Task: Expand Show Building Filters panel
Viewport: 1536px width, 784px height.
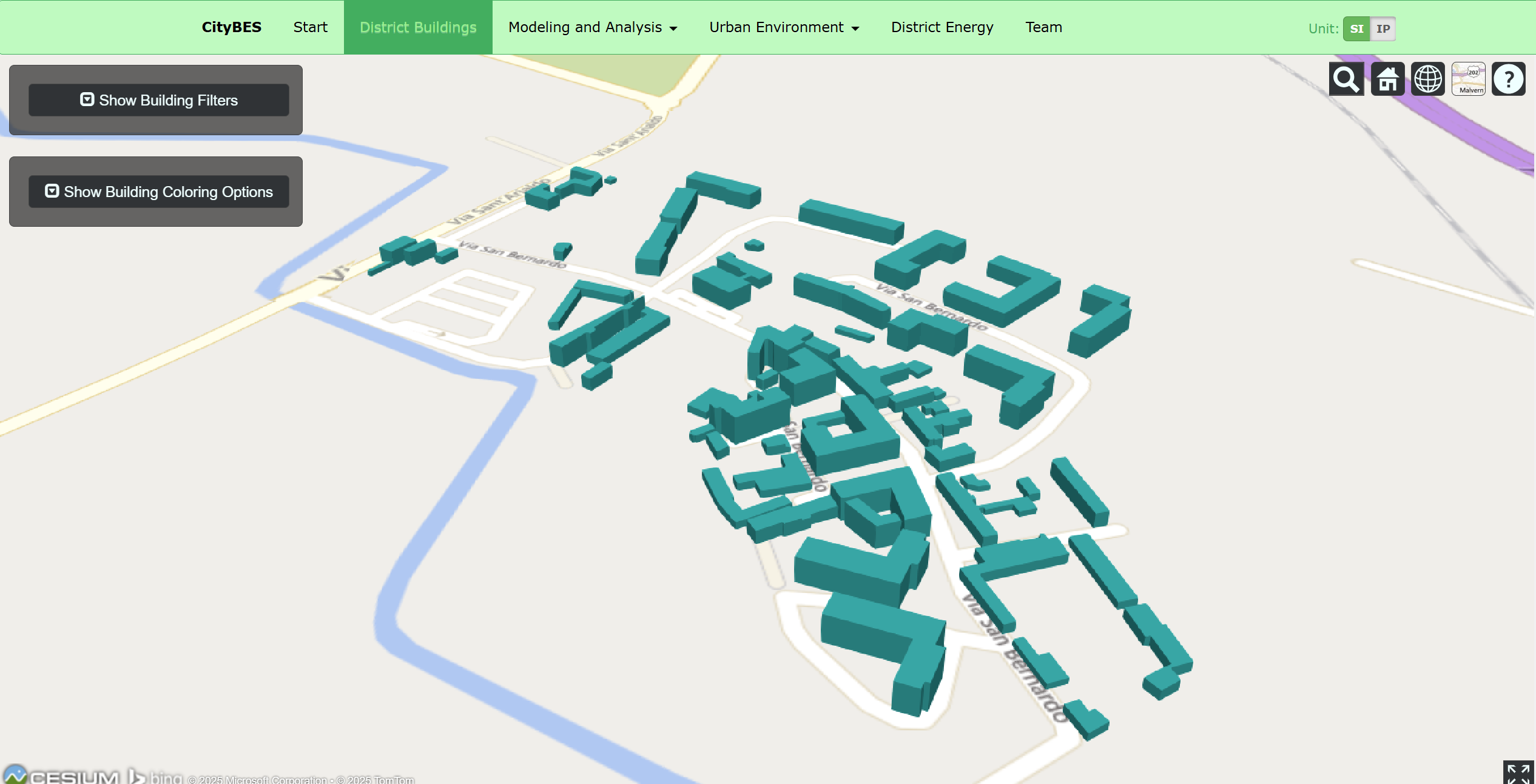Action: (x=159, y=100)
